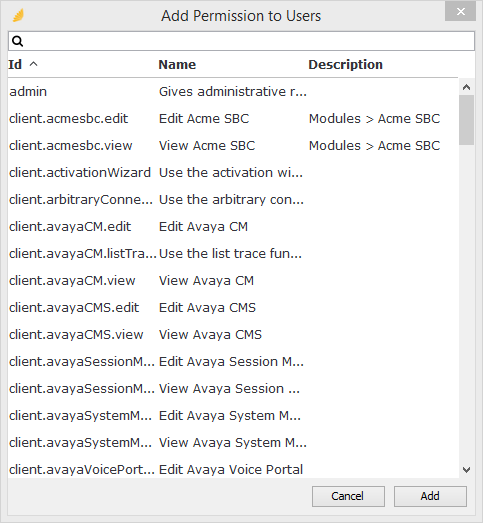This screenshot has height=523, width=483.
Task: Click the scrollbar up arrow
Action: pos(466,87)
